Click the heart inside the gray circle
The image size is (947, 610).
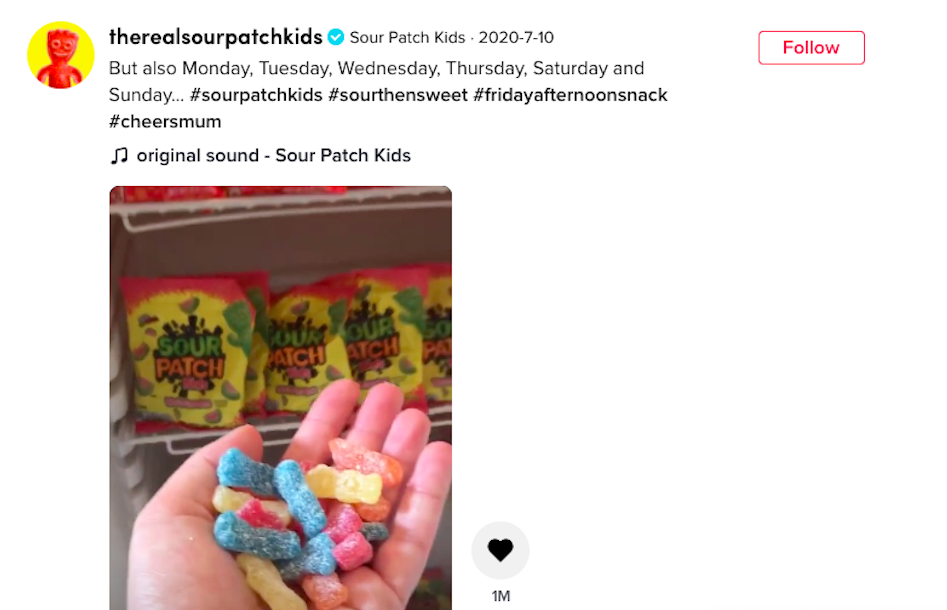click(x=500, y=550)
